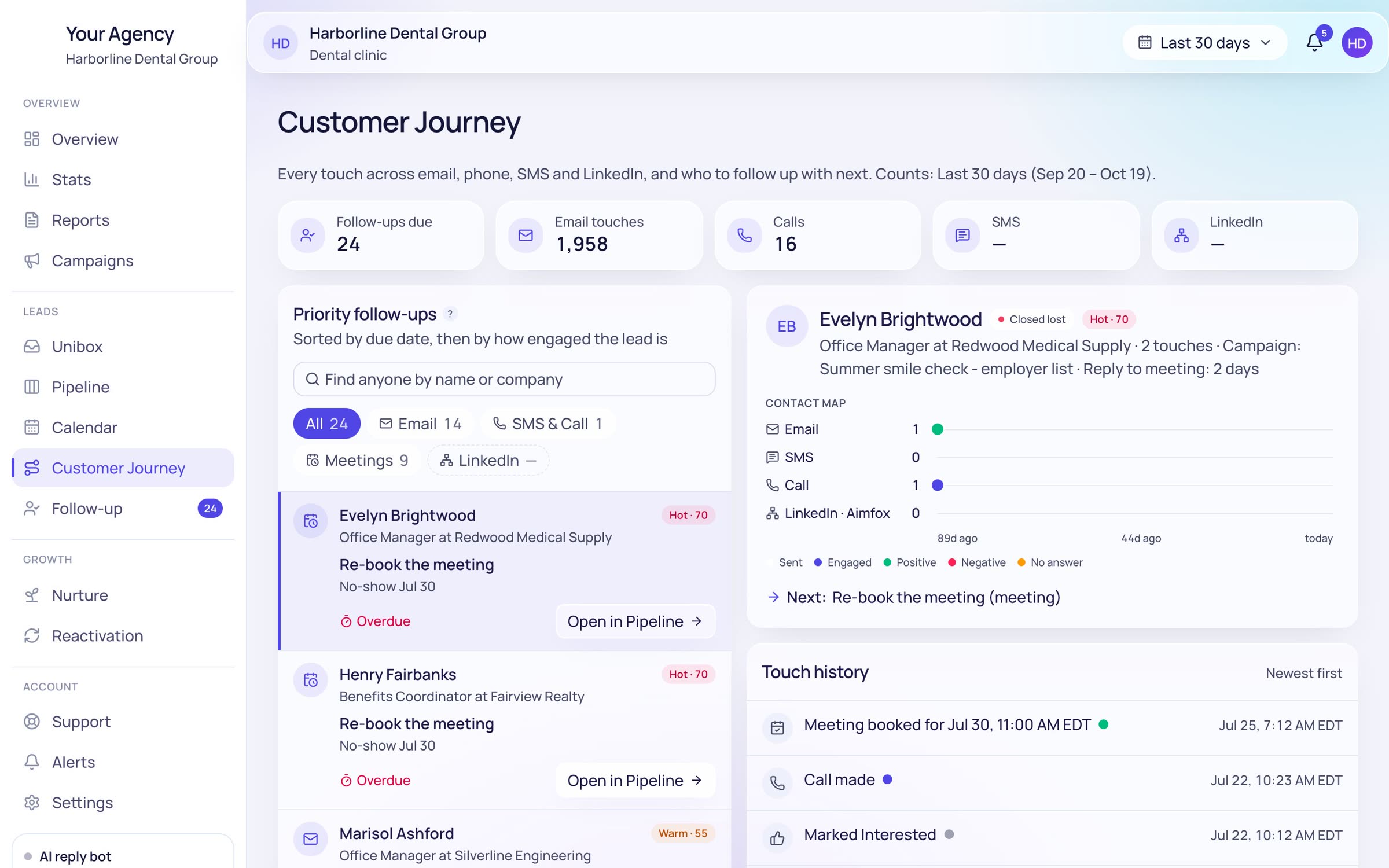Open the Last 30 days date range dropdown
This screenshot has width=1389, height=868.
[1205, 43]
